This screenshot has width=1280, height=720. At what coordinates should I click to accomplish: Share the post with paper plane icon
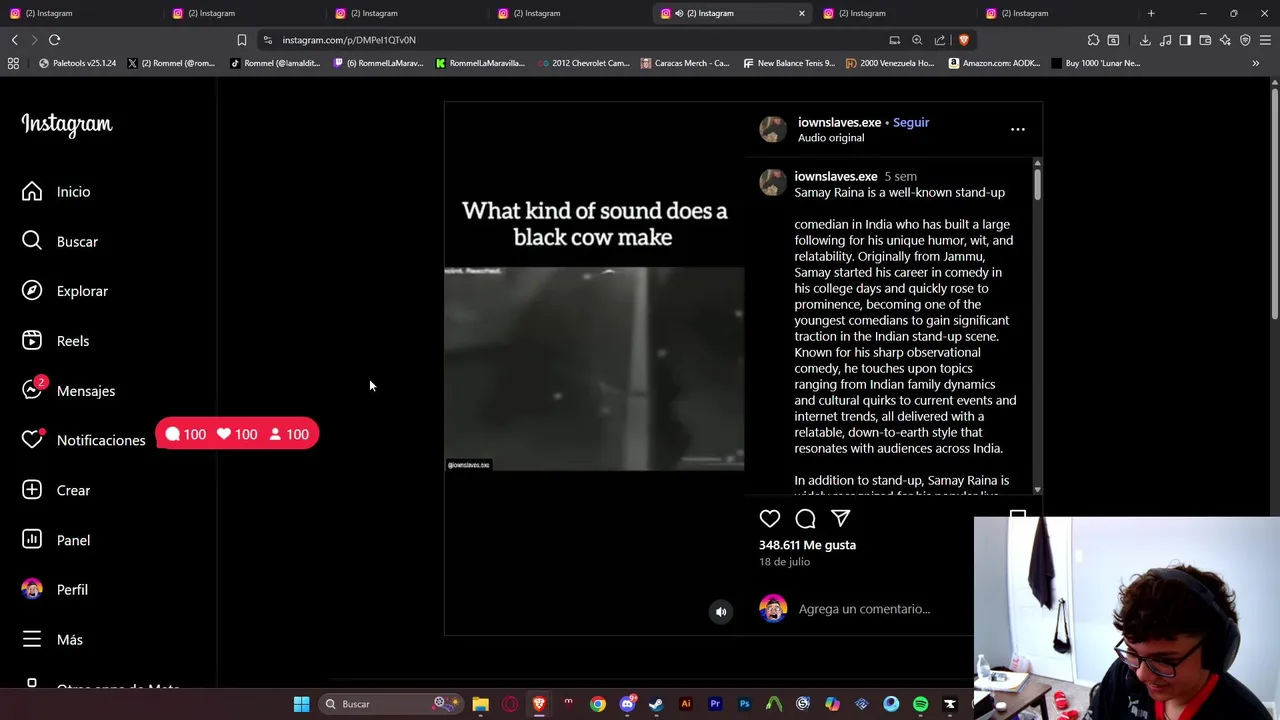pyautogui.click(x=840, y=518)
